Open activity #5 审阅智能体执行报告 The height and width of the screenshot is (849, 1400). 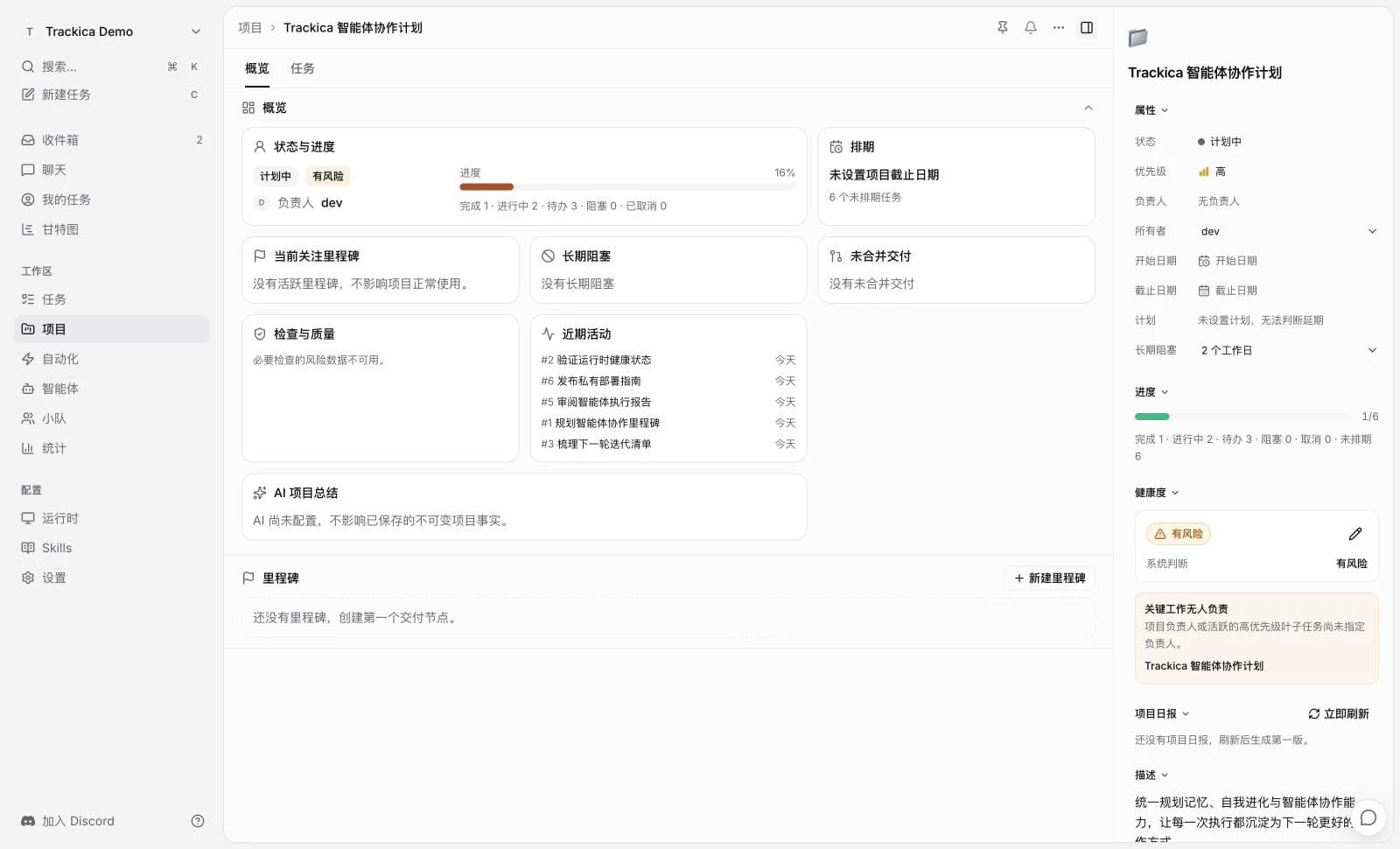coord(668,402)
